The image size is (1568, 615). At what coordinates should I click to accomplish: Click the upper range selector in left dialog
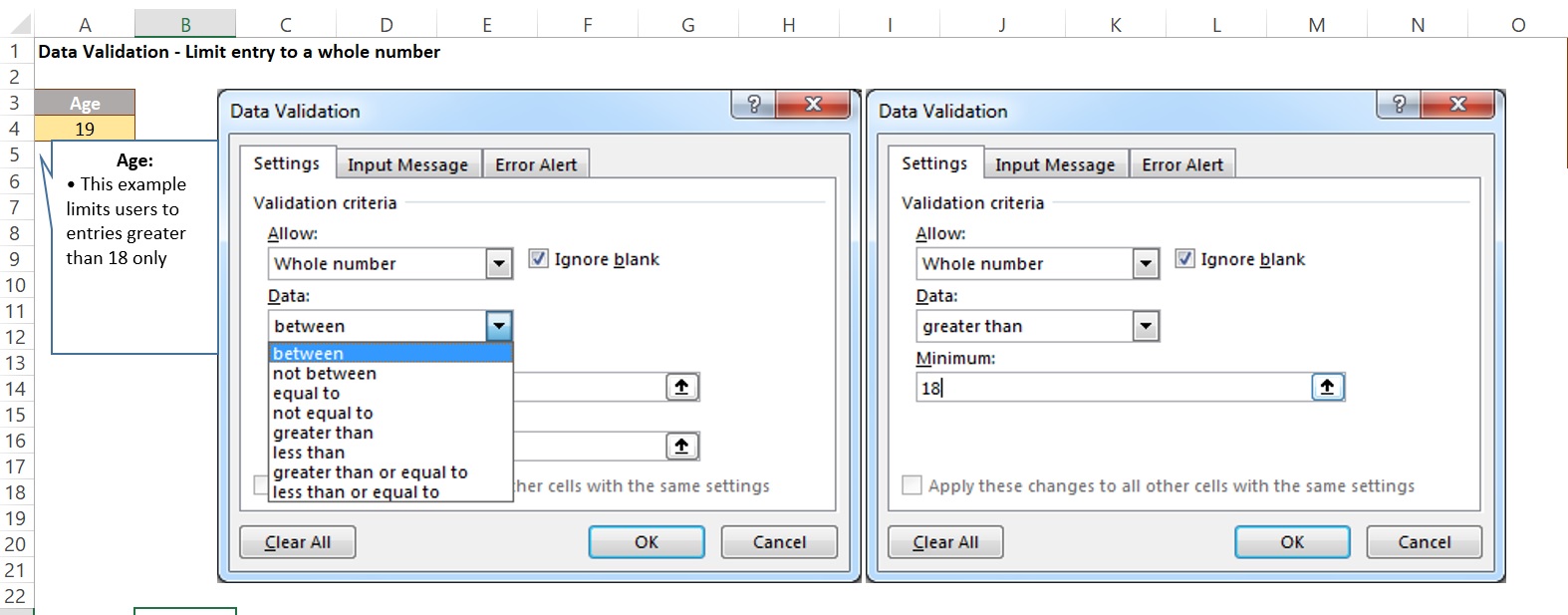(x=681, y=387)
